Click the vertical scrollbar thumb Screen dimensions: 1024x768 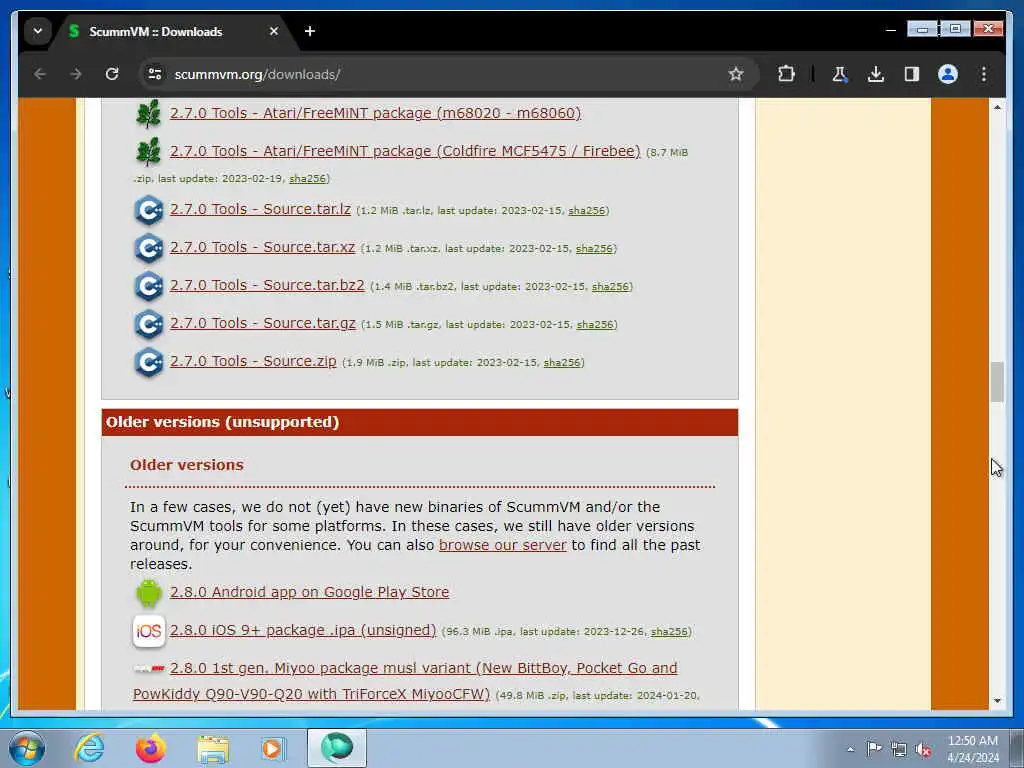(x=997, y=382)
